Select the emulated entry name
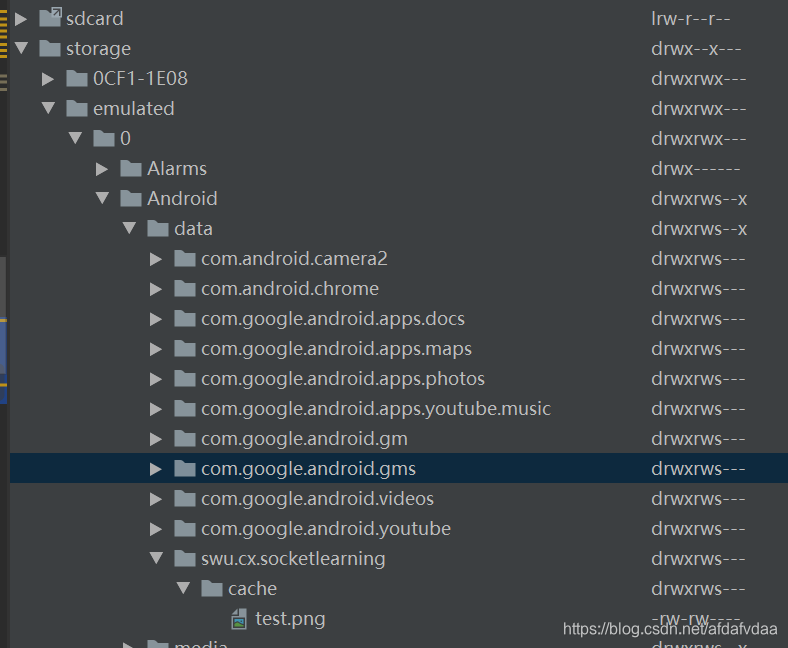The image size is (788, 648). pyautogui.click(x=134, y=109)
